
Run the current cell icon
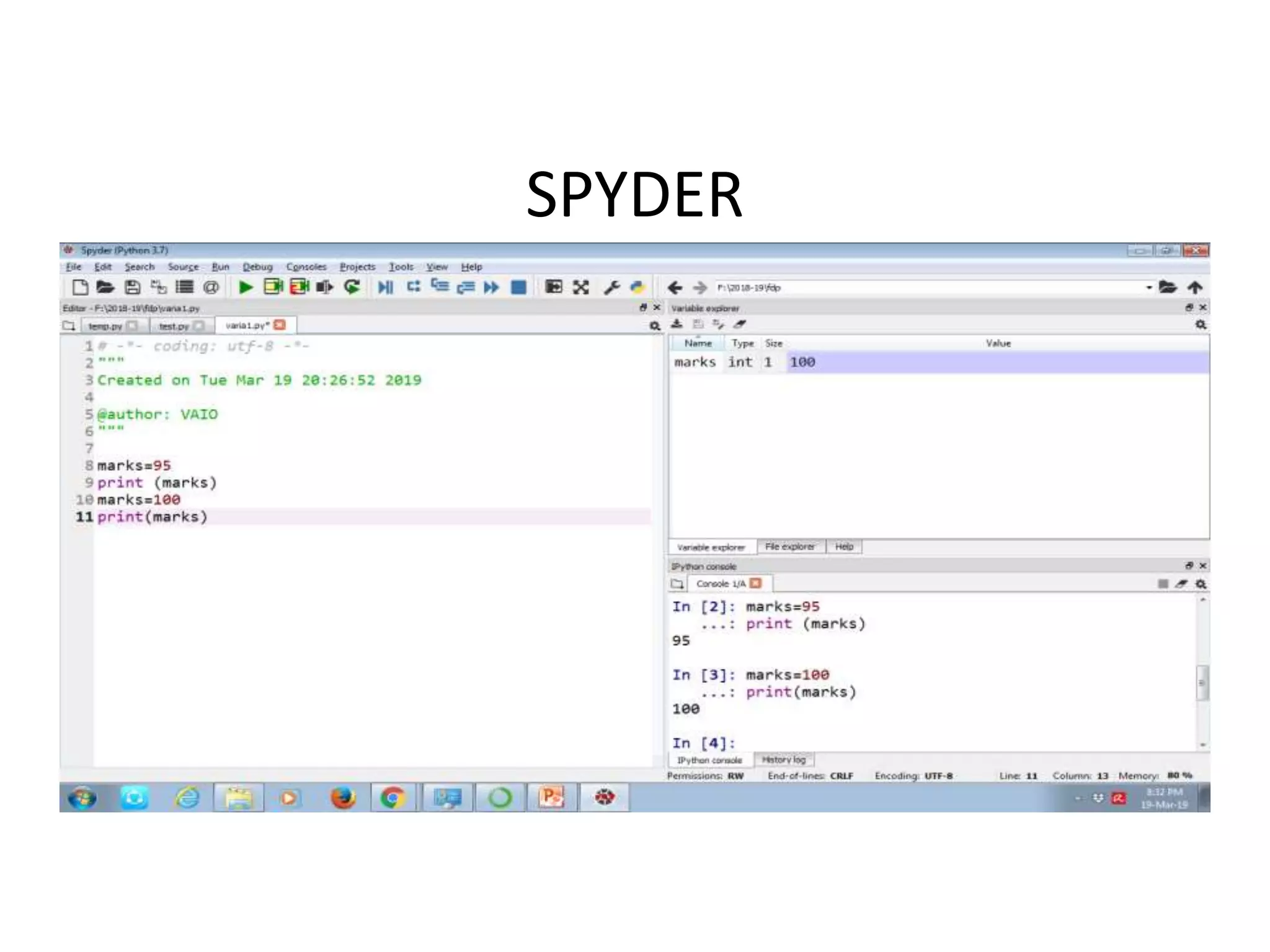coord(273,287)
